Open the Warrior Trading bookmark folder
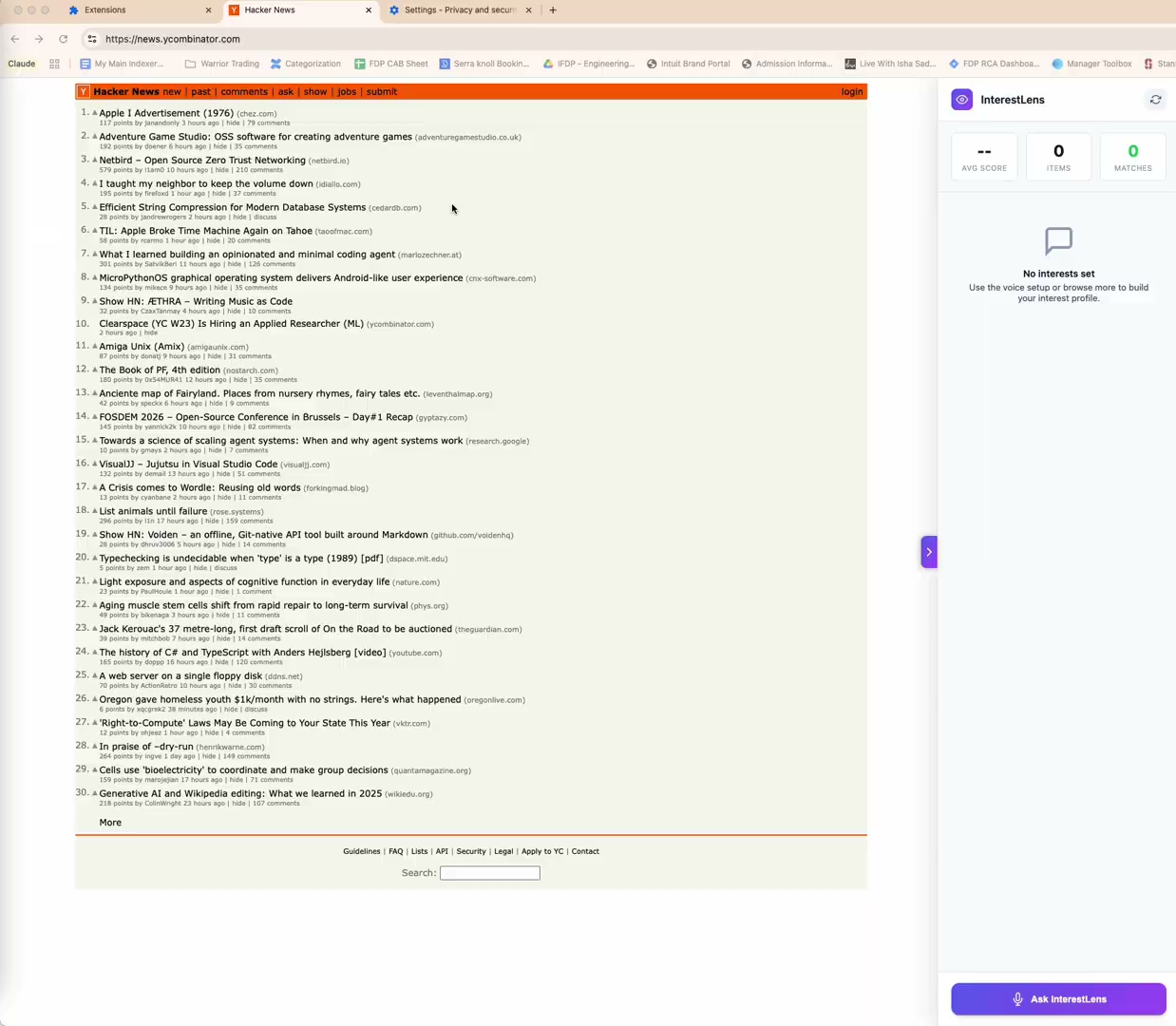The height and width of the screenshot is (1026, 1176). [221, 64]
